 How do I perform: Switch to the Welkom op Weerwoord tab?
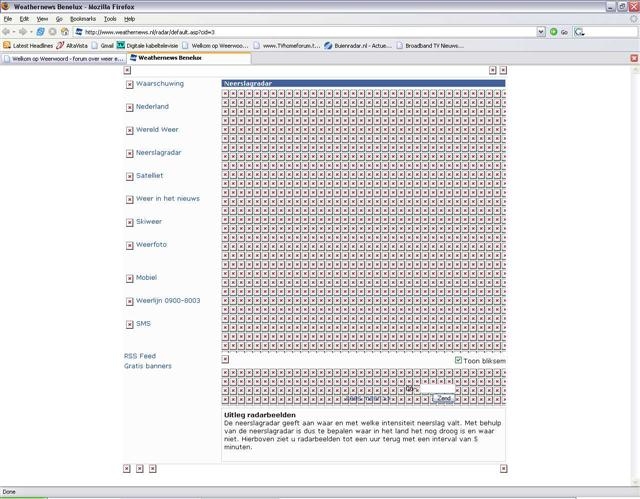pos(63,59)
